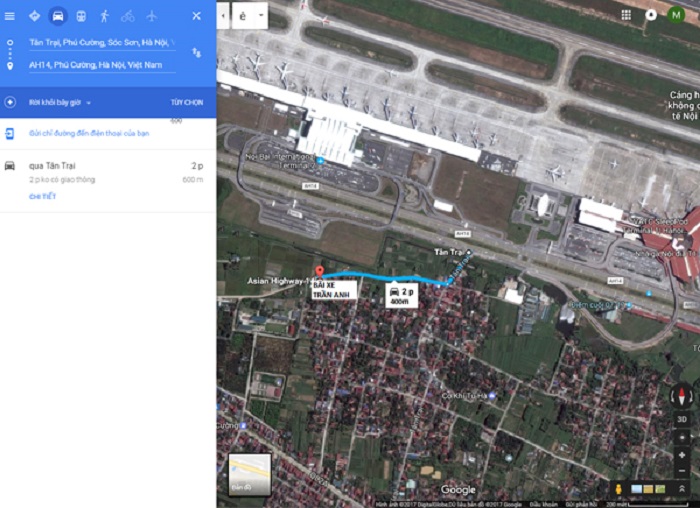
Task: Select the route 'qua Tân Trại'
Action: (108, 180)
